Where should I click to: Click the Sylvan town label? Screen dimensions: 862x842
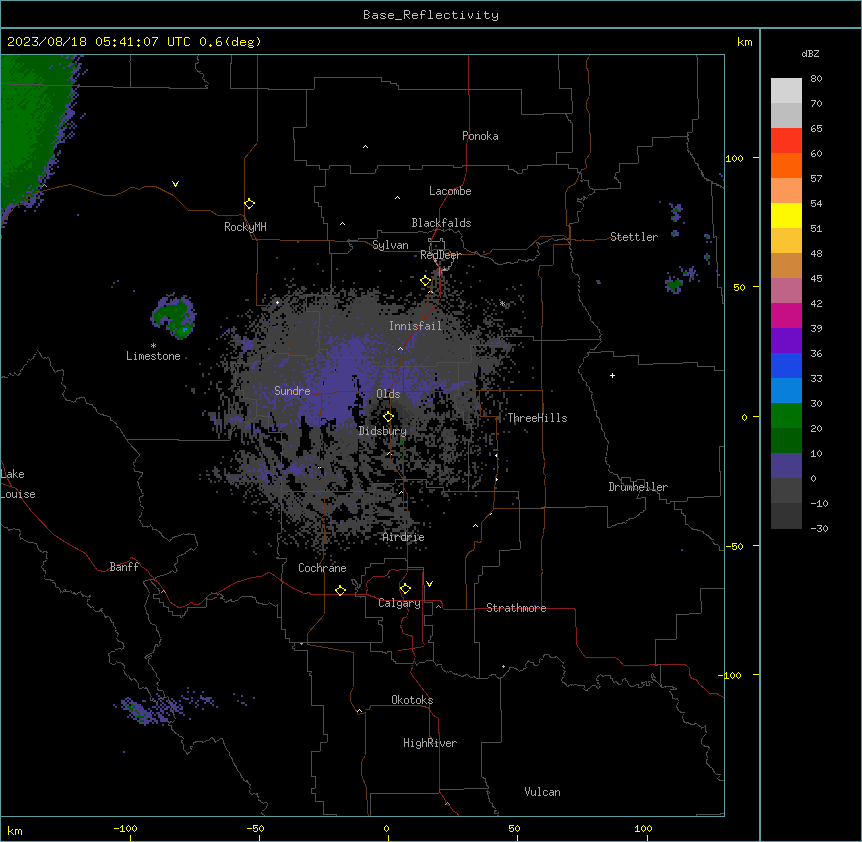[390, 245]
